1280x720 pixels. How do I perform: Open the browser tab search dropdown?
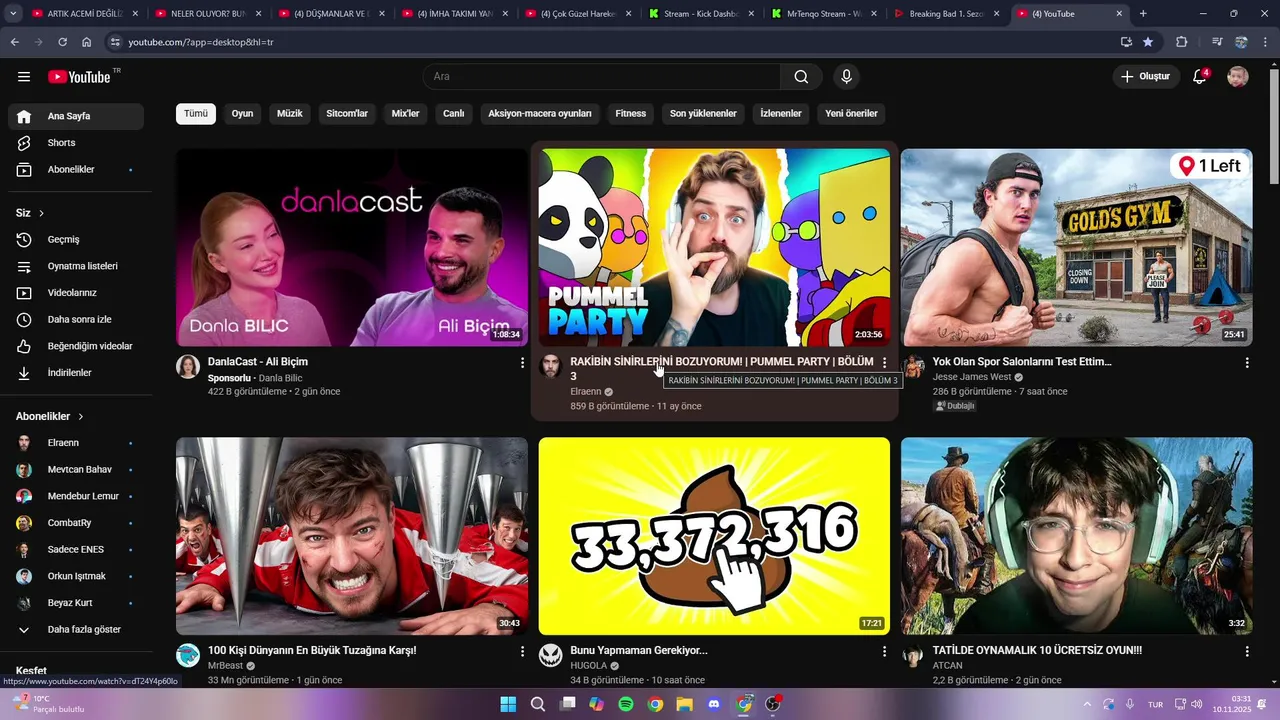[13, 14]
